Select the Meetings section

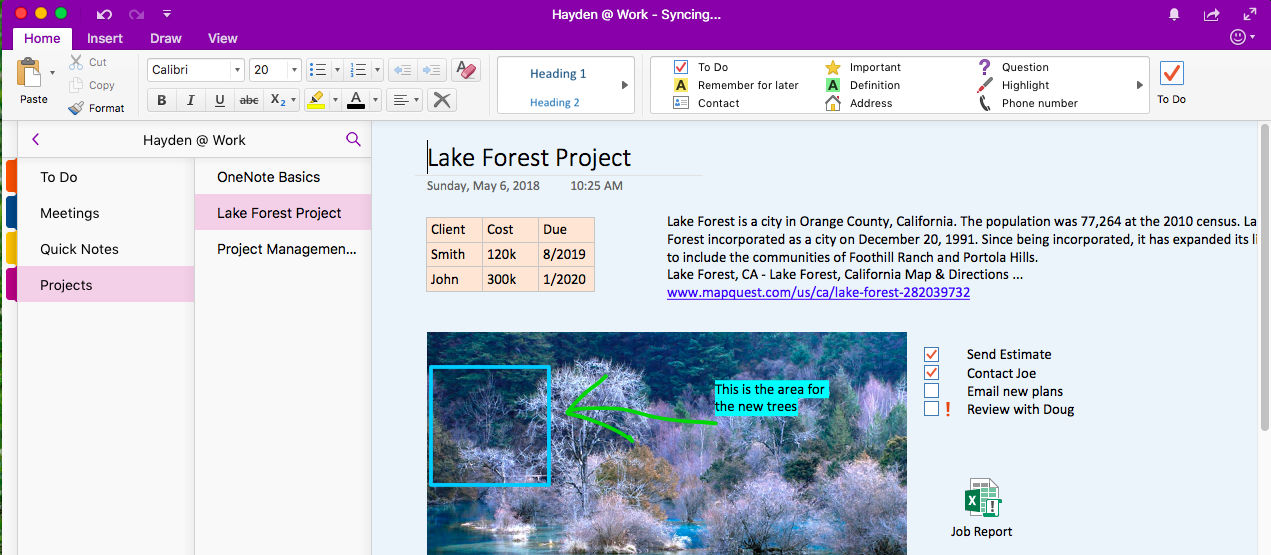click(70, 213)
